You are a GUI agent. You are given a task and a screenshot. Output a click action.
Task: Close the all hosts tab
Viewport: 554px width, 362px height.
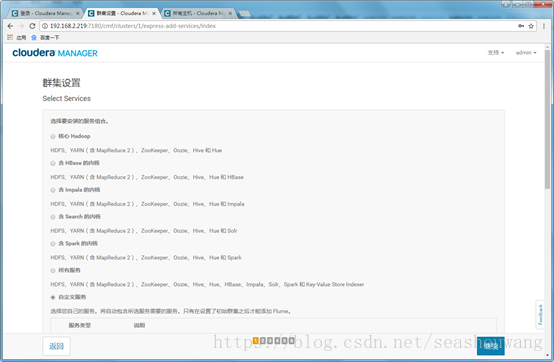pos(230,13)
